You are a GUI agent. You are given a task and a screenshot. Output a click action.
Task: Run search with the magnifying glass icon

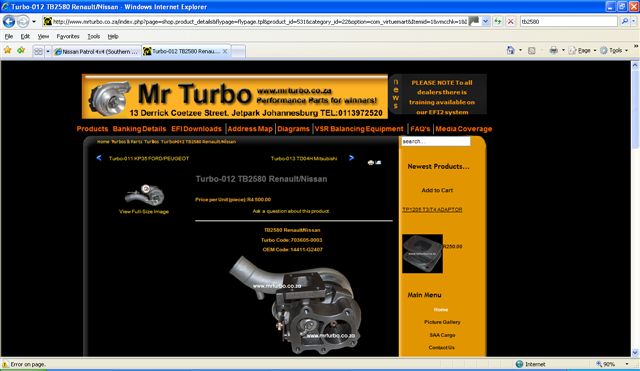click(624, 21)
